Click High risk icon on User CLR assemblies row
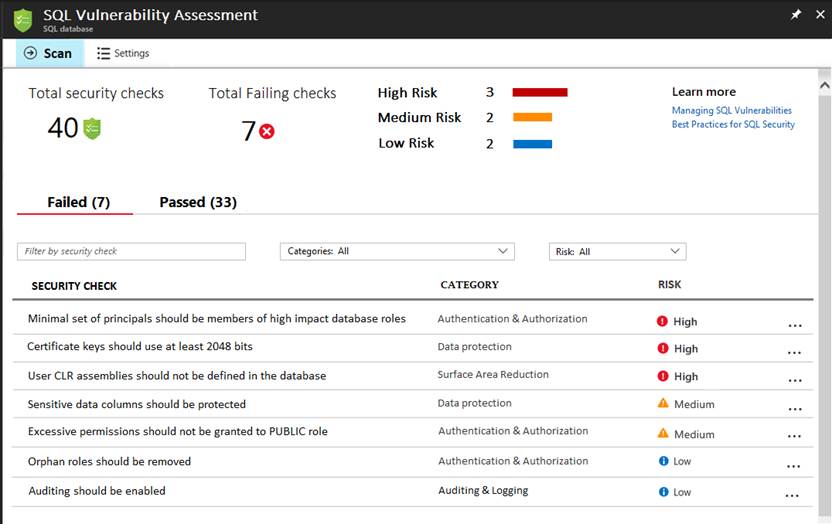 [x=663, y=376]
